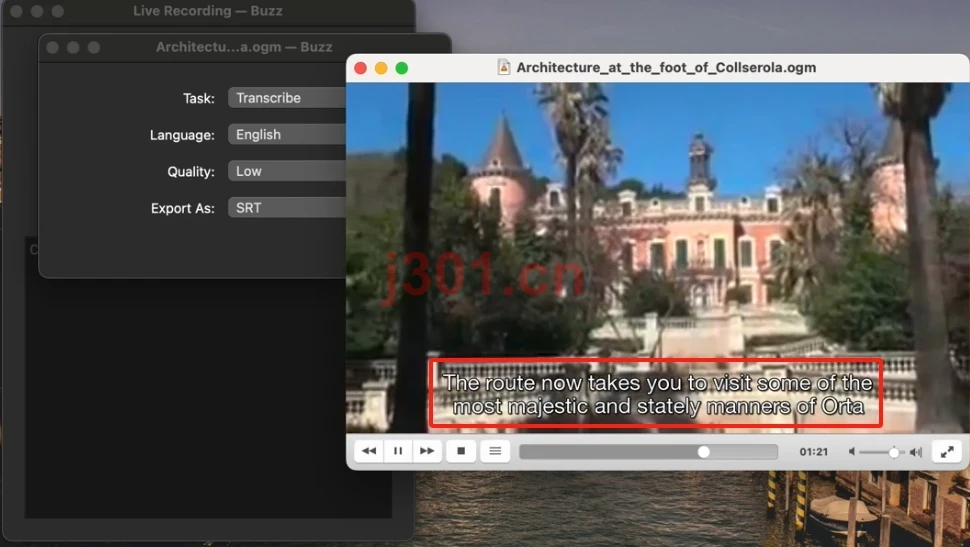Open the Quality dropdown showing Low
The width and height of the screenshot is (970, 547).
pos(287,171)
